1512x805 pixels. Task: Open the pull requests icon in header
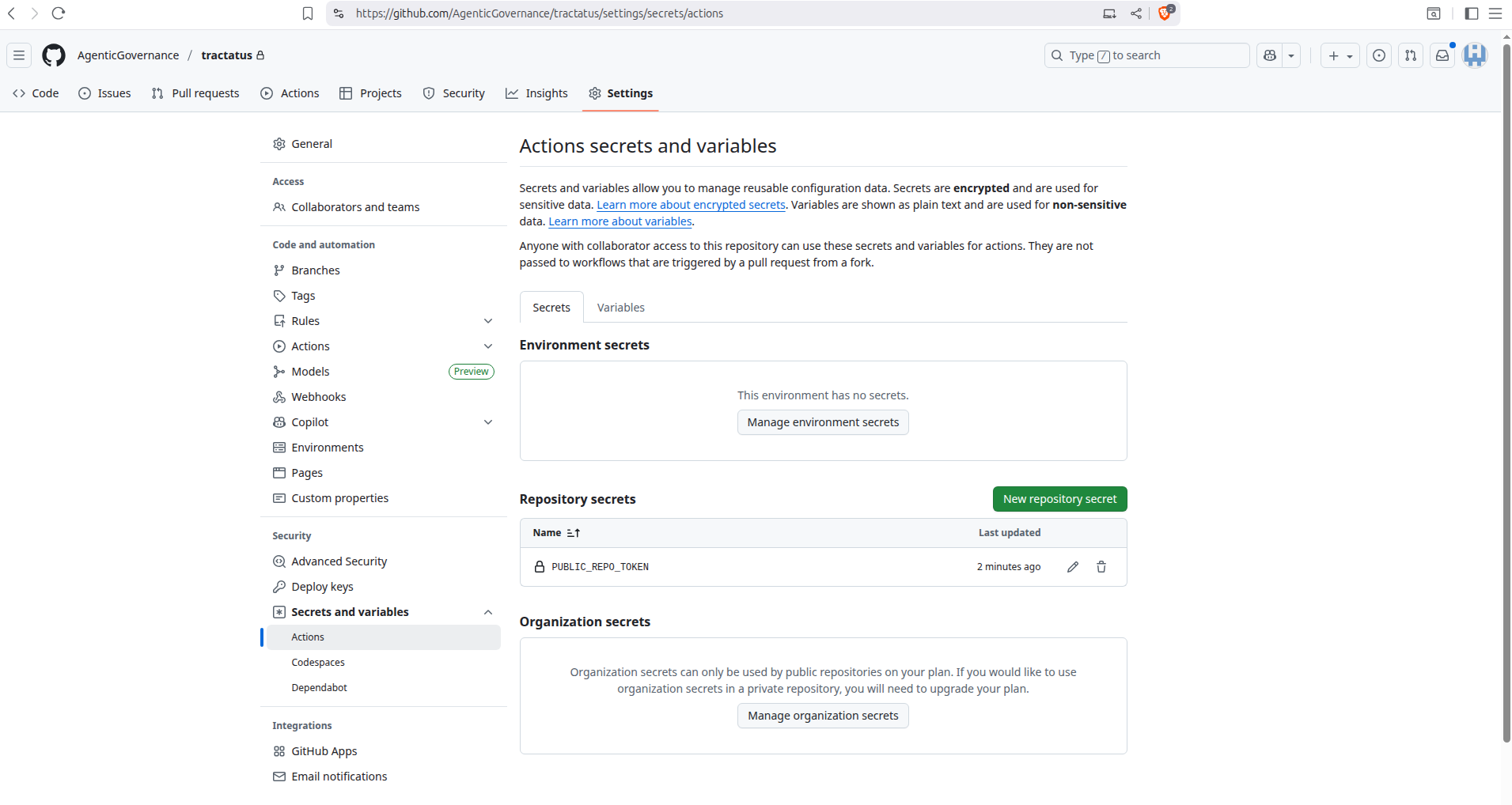coord(1411,55)
